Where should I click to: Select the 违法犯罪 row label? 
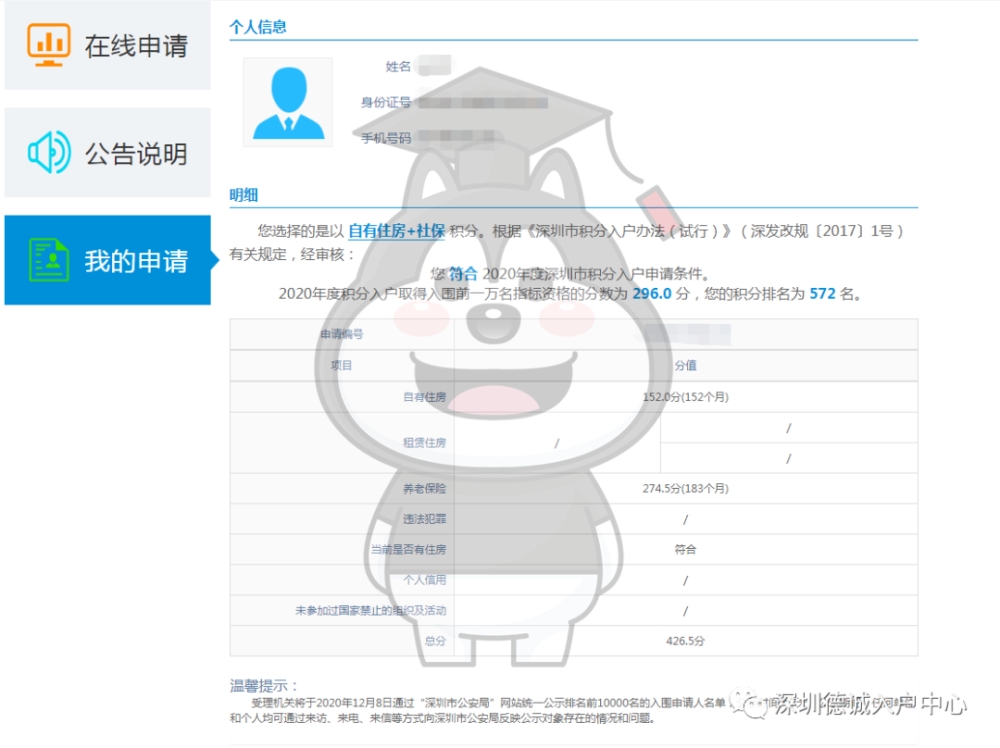coord(424,519)
